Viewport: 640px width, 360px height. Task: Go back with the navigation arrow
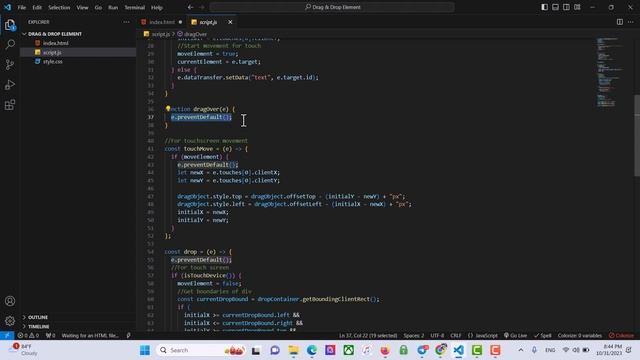190,7
